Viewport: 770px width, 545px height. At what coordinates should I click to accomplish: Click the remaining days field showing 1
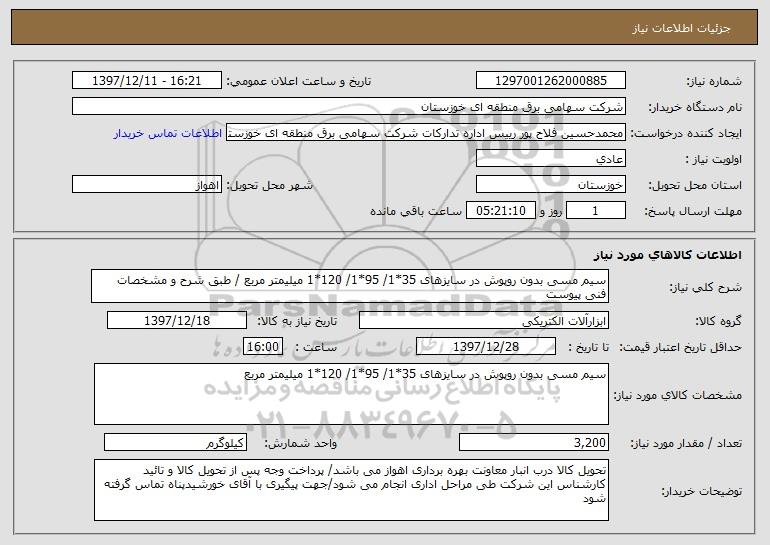[595, 211]
